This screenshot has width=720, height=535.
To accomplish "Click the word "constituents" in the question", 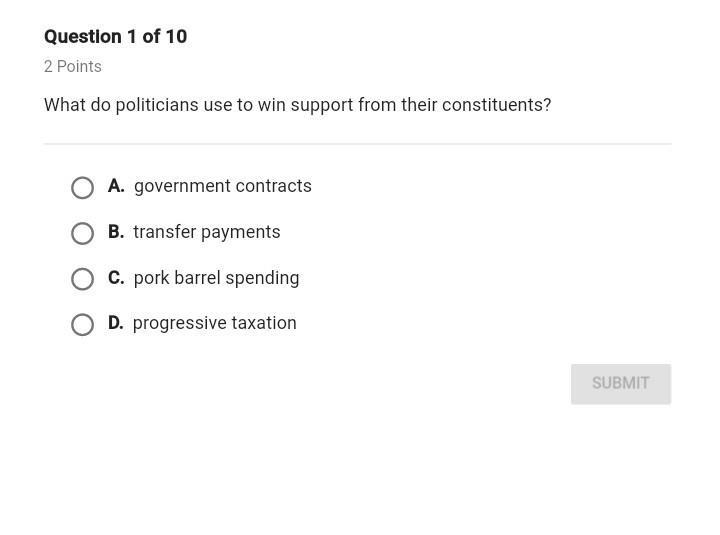I will 494,105.
